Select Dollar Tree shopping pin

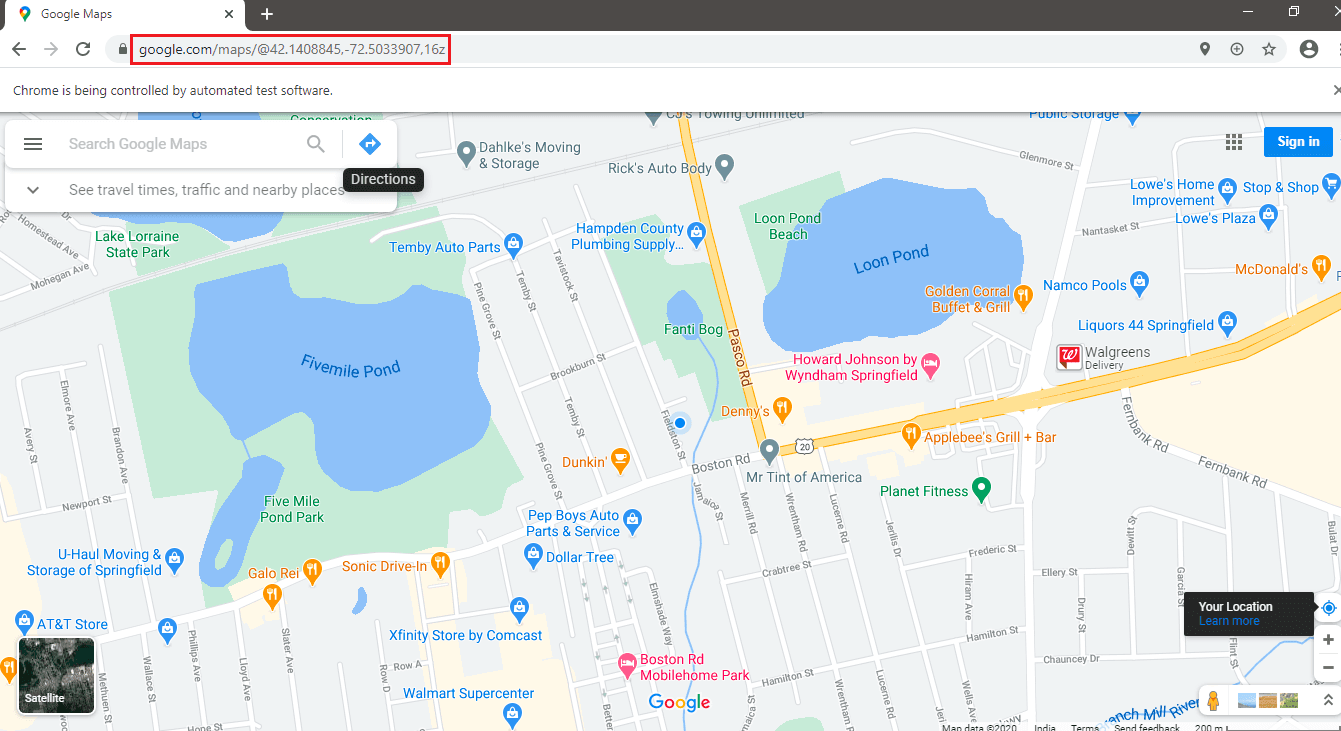[533, 555]
